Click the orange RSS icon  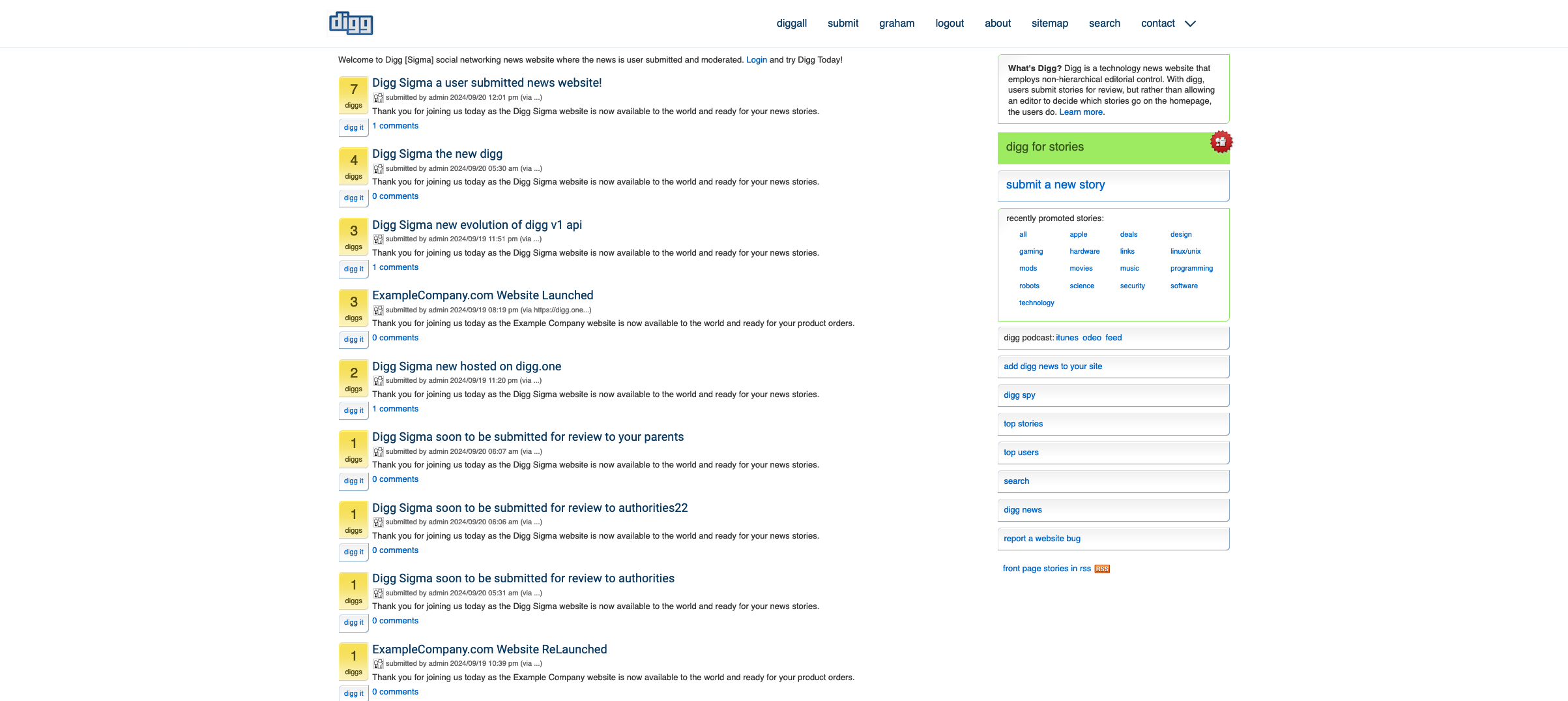(1101, 569)
